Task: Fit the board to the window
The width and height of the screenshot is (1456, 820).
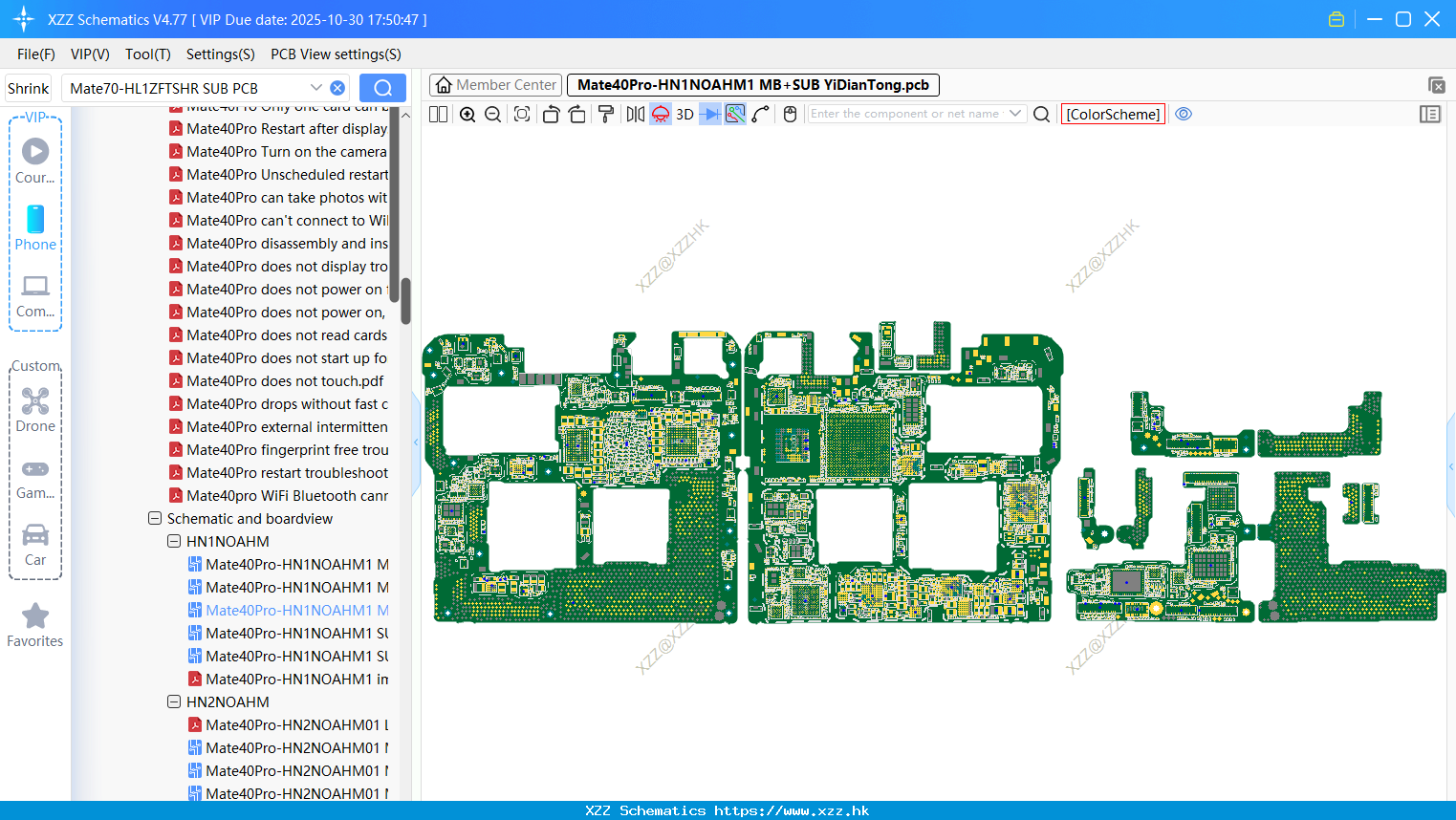Action: pos(522,114)
